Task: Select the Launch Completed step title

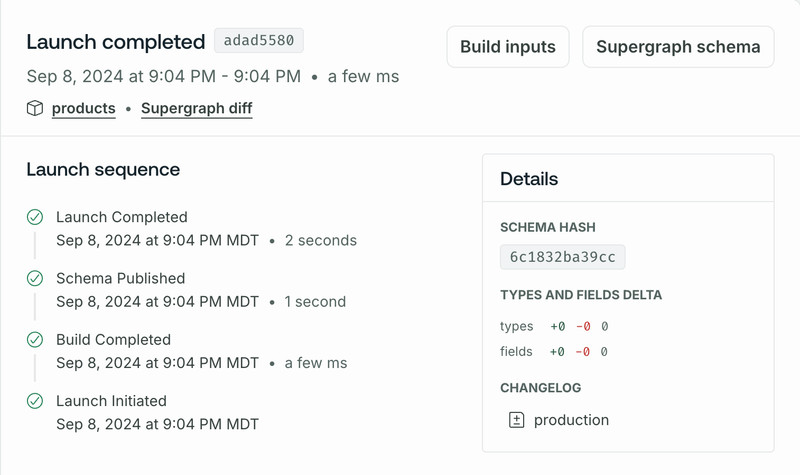Action: 122,217
